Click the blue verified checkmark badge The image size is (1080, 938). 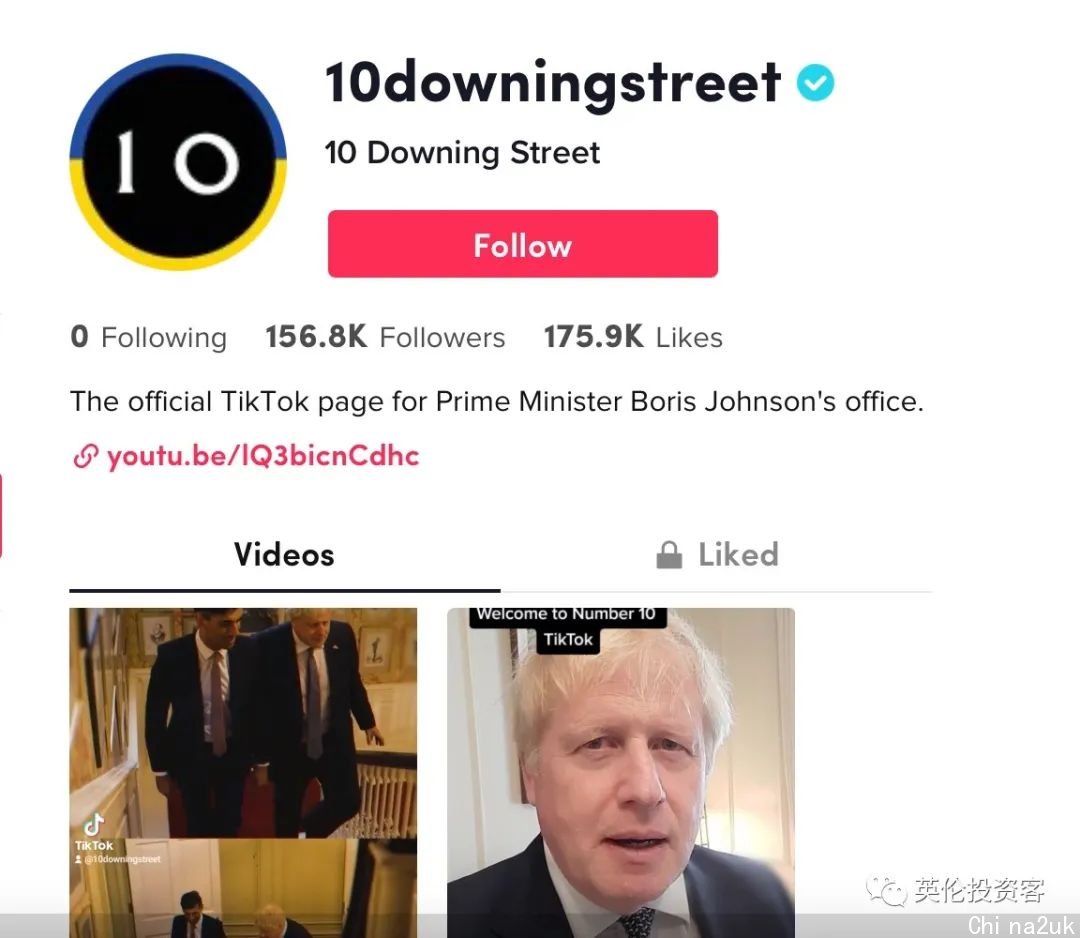click(816, 82)
